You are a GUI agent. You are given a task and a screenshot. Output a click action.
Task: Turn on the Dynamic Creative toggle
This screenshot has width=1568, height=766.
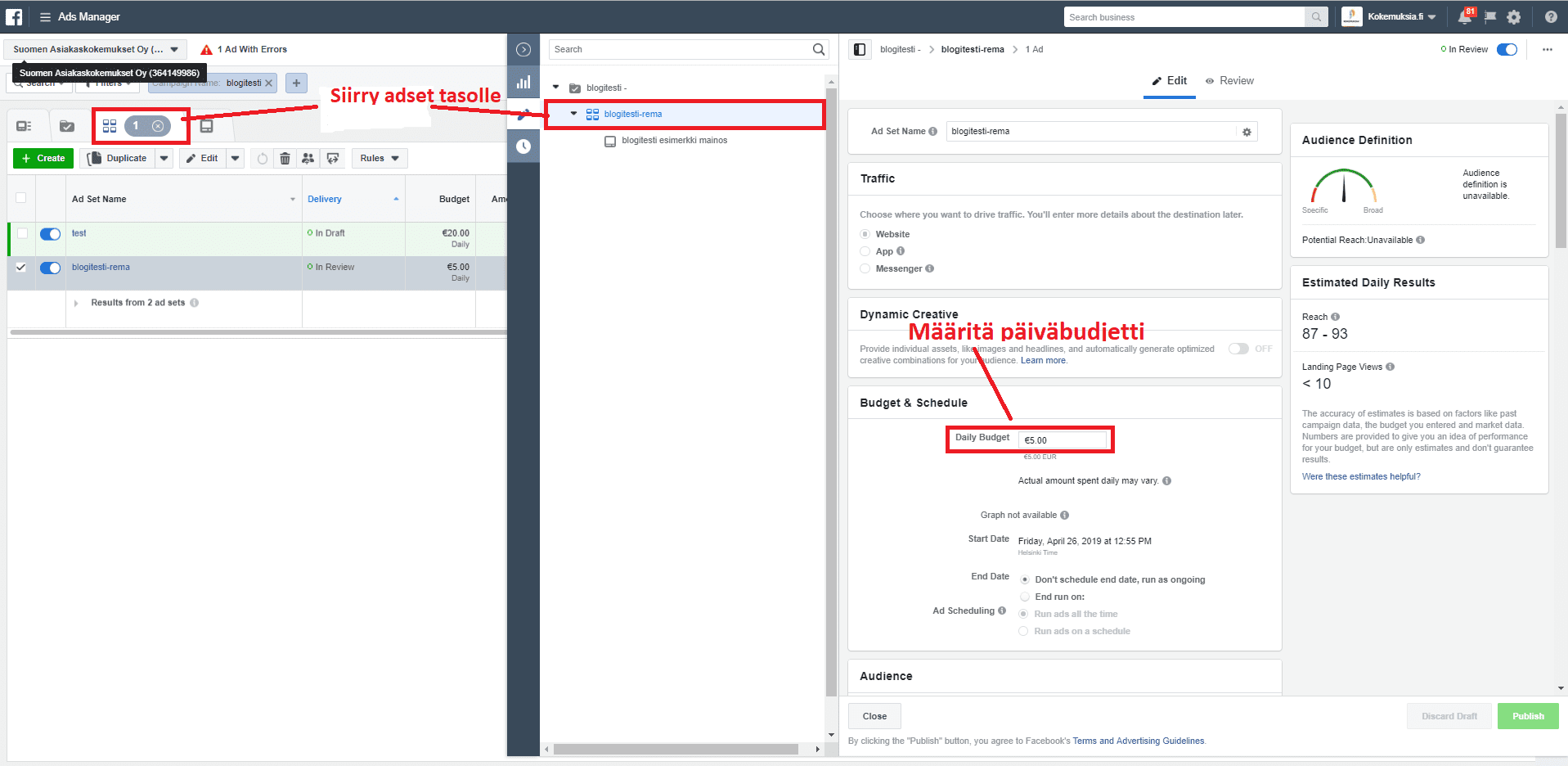[1238, 349]
